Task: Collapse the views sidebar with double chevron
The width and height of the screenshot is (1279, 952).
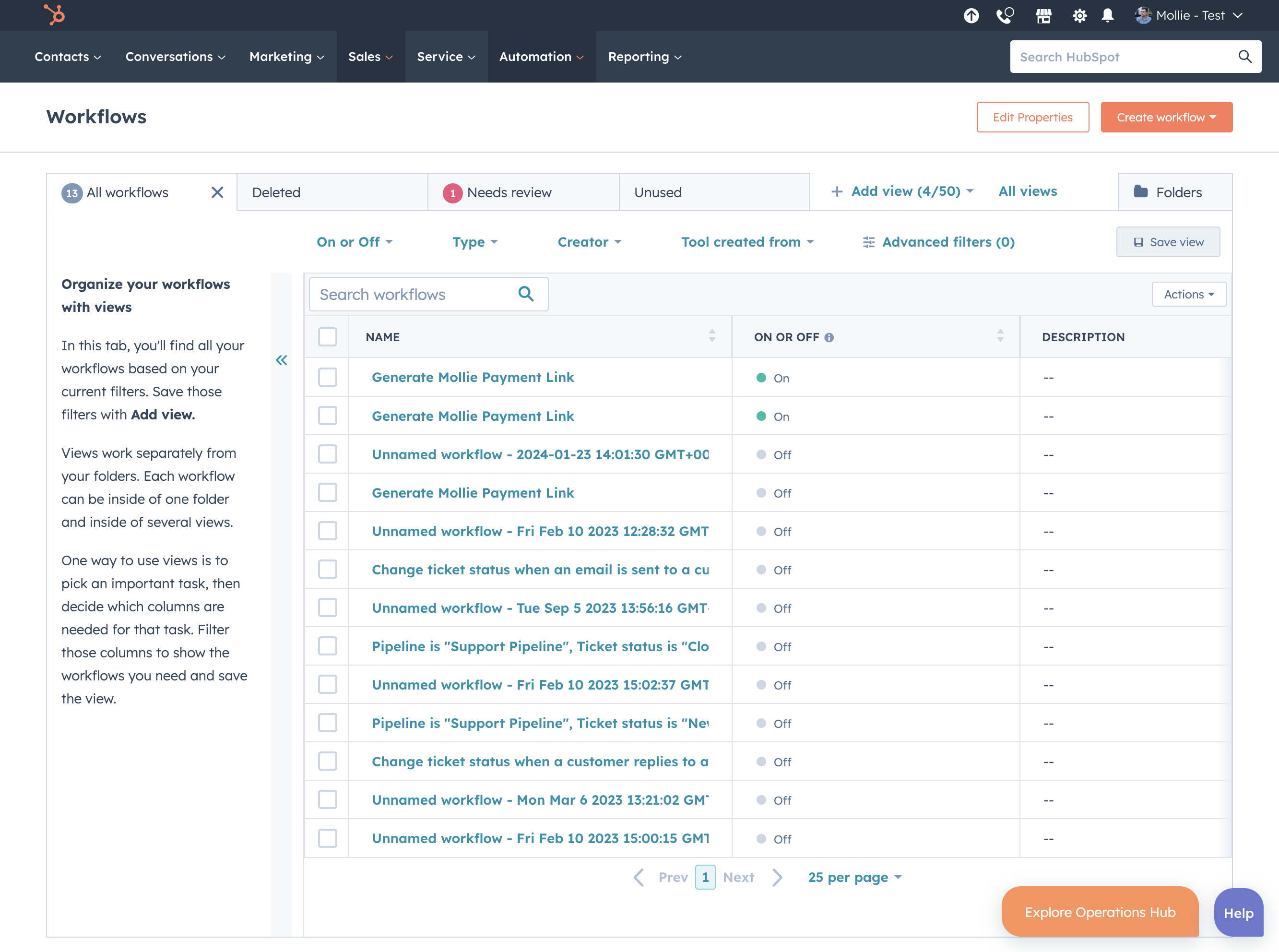Action: click(x=281, y=360)
